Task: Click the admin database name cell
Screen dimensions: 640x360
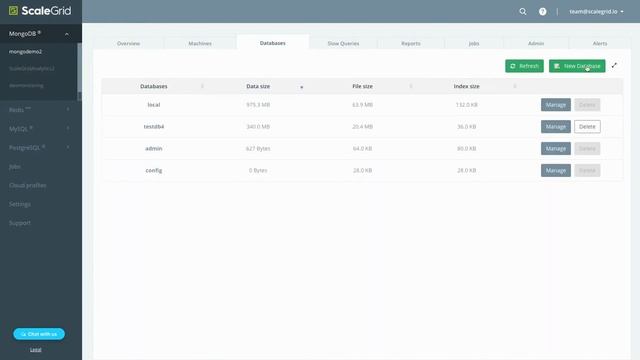Action: [x=154, y=149]
